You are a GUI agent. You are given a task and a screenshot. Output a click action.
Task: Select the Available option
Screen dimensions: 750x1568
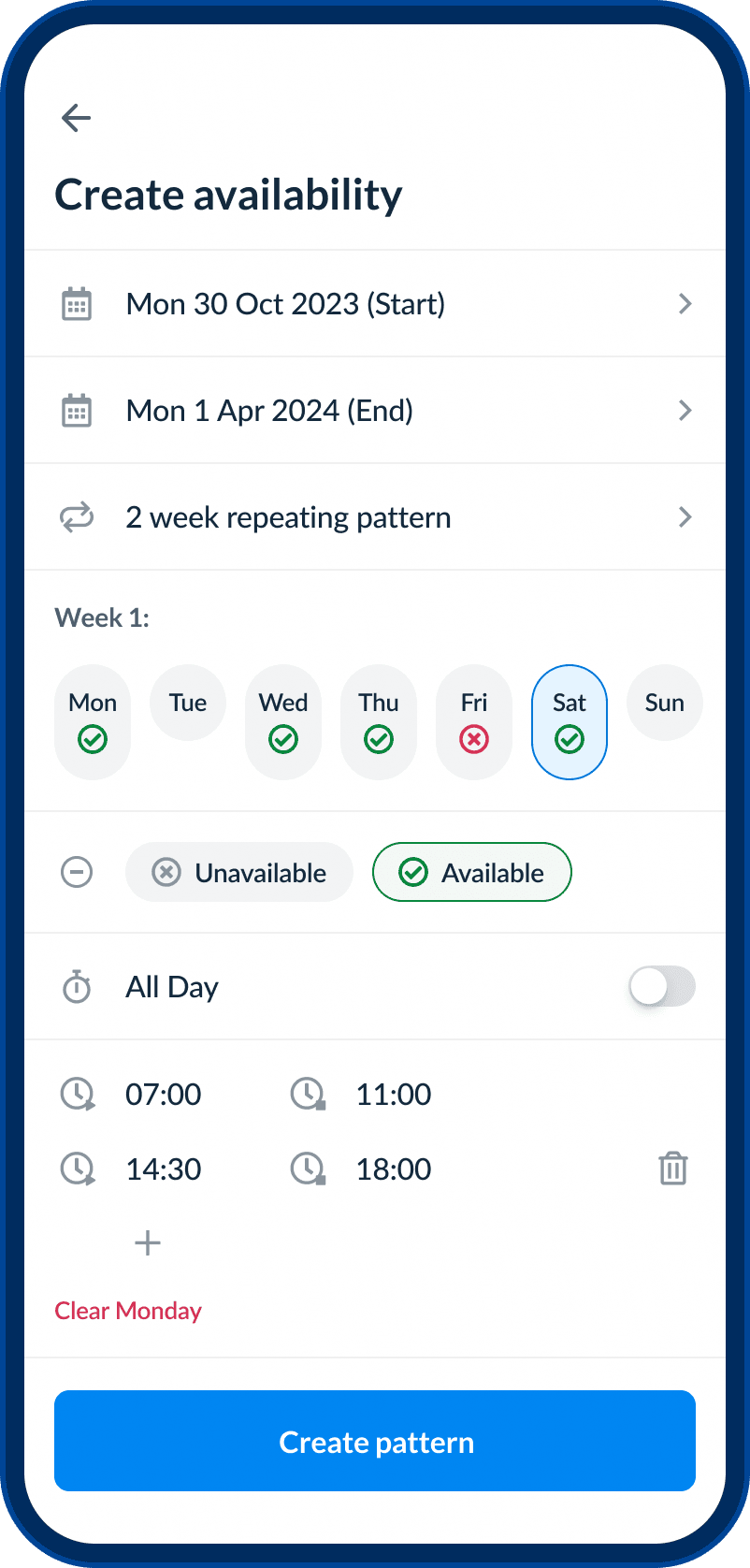click(472, 873)
